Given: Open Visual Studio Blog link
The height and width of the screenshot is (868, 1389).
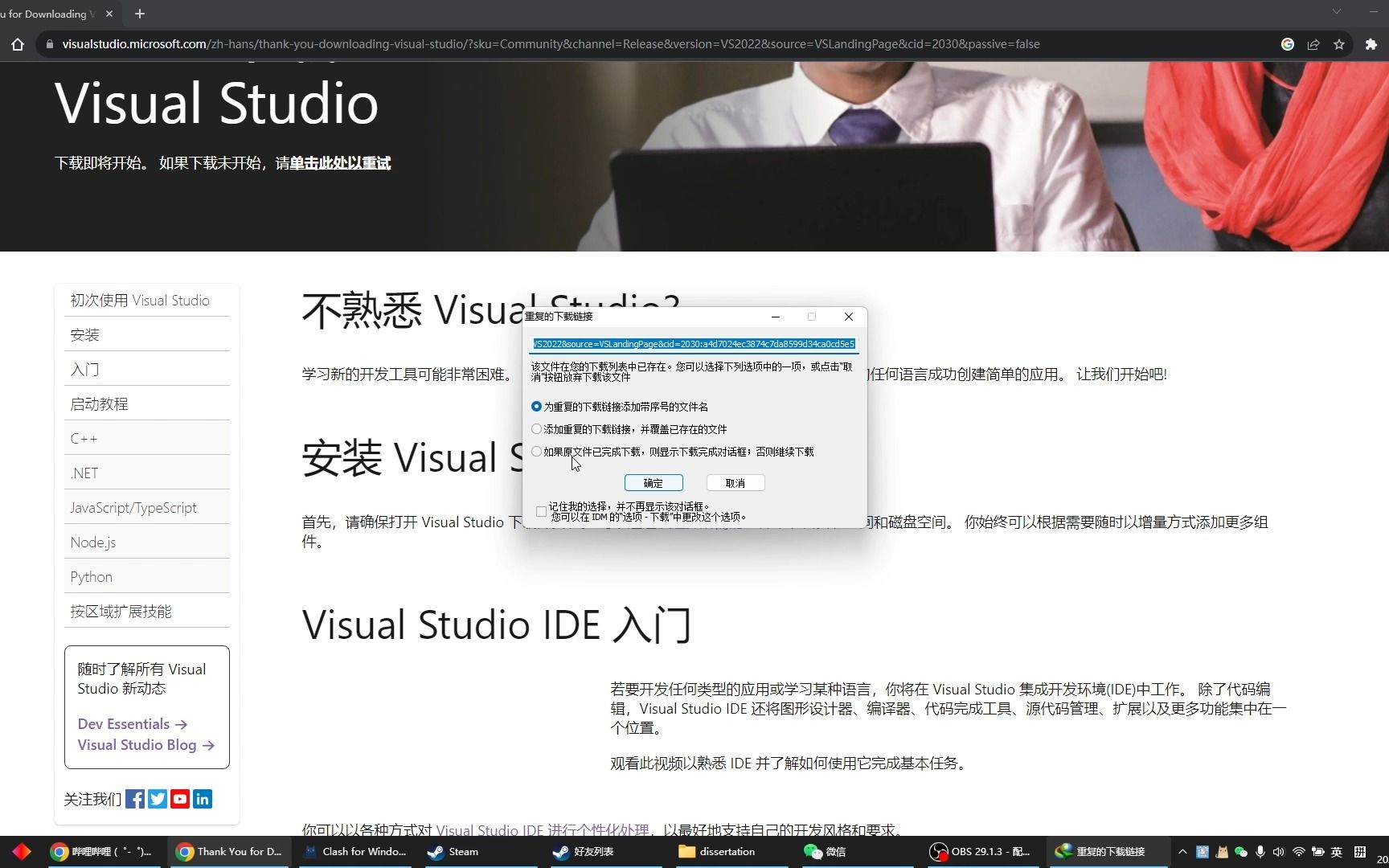Looking at the screenshot, I should tap(146, 745).
